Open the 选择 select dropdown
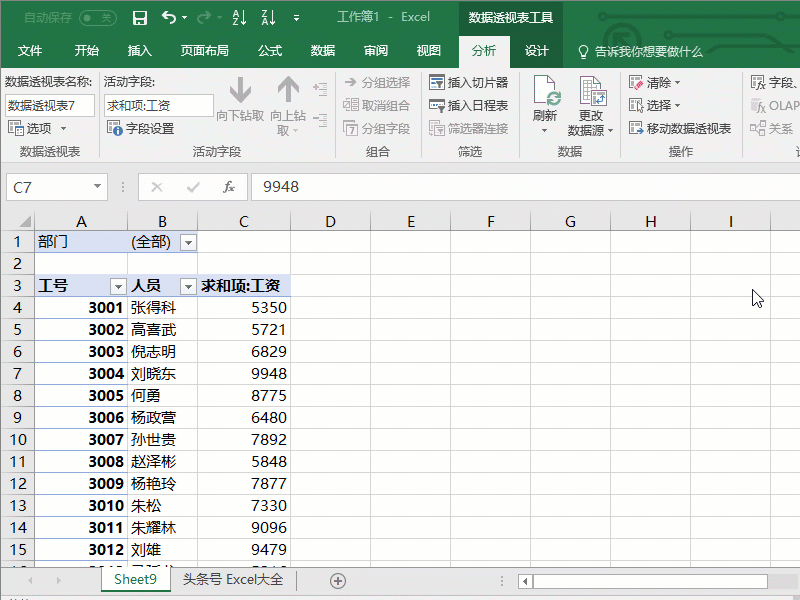This screenshot has width=800, height=600. 655,105
